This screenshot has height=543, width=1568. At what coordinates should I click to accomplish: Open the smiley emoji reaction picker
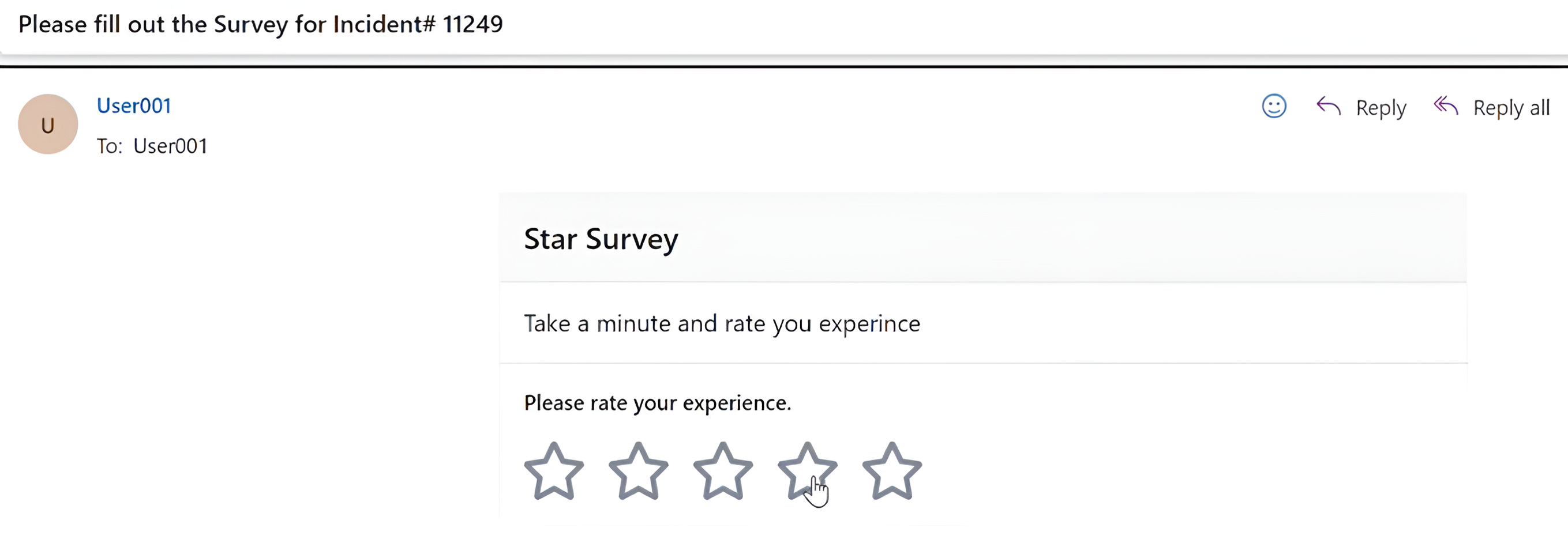pyautogui.click(x=1273, y=107)
